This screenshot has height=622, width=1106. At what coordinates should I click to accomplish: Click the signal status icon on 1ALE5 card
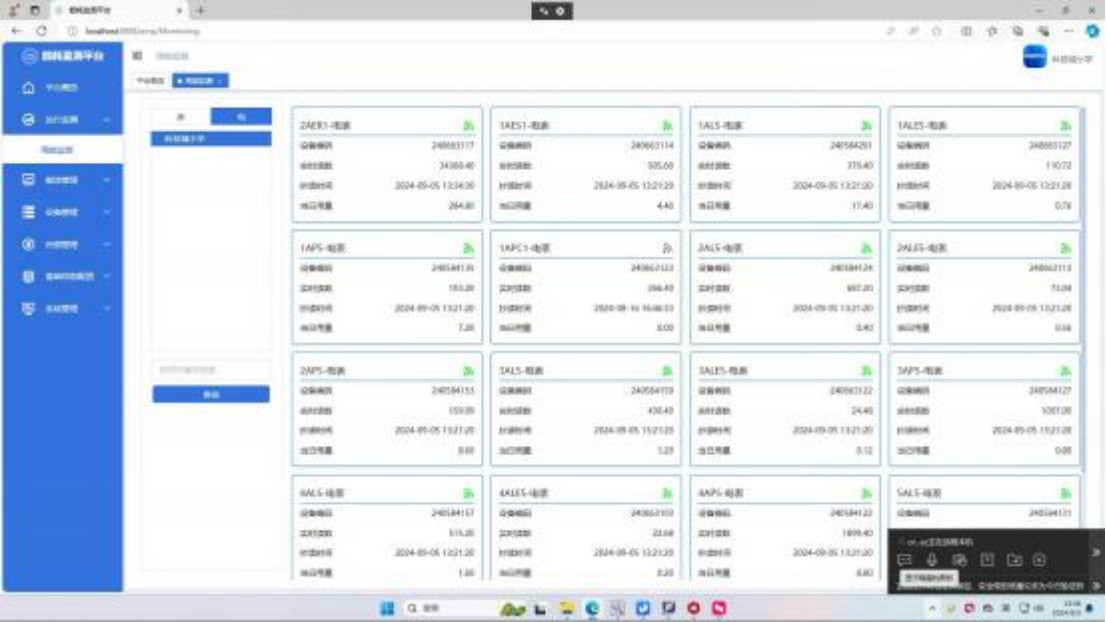1065,126
